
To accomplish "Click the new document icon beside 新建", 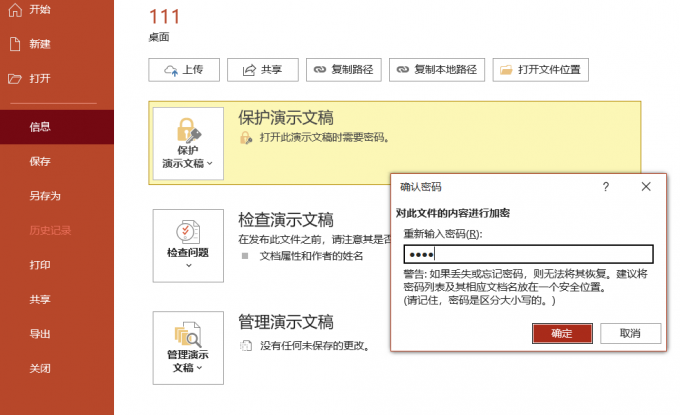I will coord(15,44).
